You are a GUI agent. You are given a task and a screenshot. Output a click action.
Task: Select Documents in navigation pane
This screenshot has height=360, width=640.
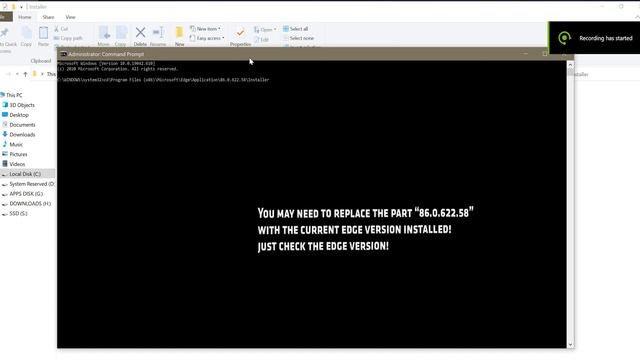pyautogui.click(x=19, y=125)
